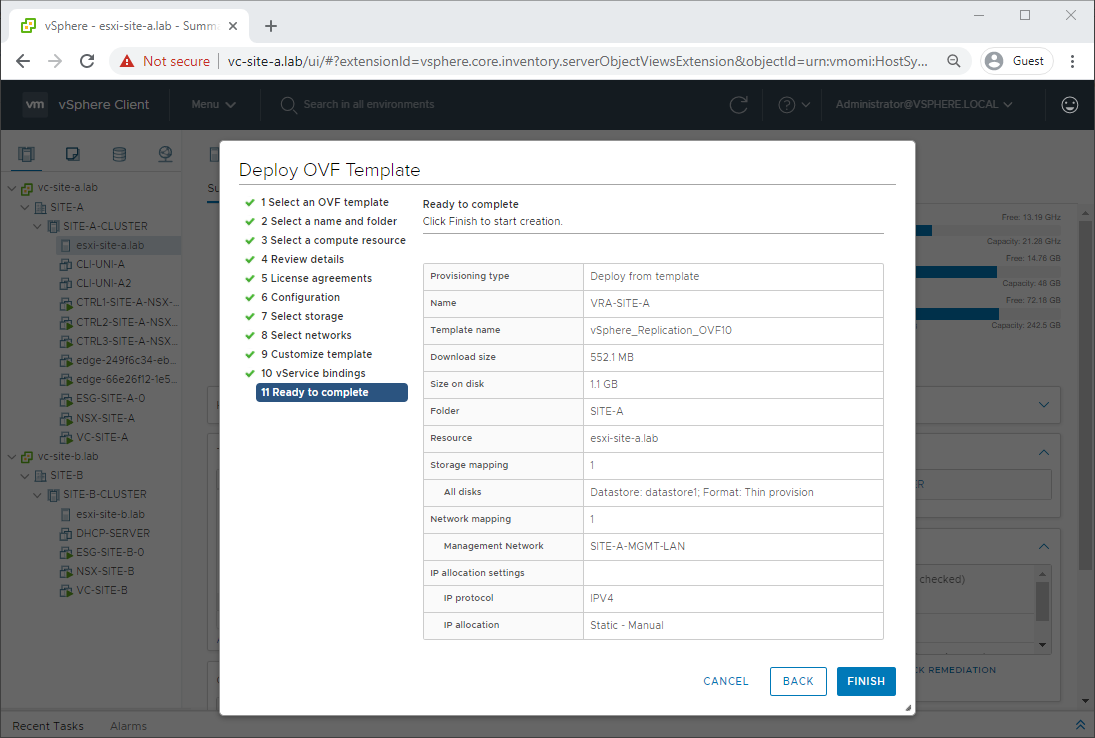Select the CTRL2-SITE-A-NSX VM

point(126,322)
